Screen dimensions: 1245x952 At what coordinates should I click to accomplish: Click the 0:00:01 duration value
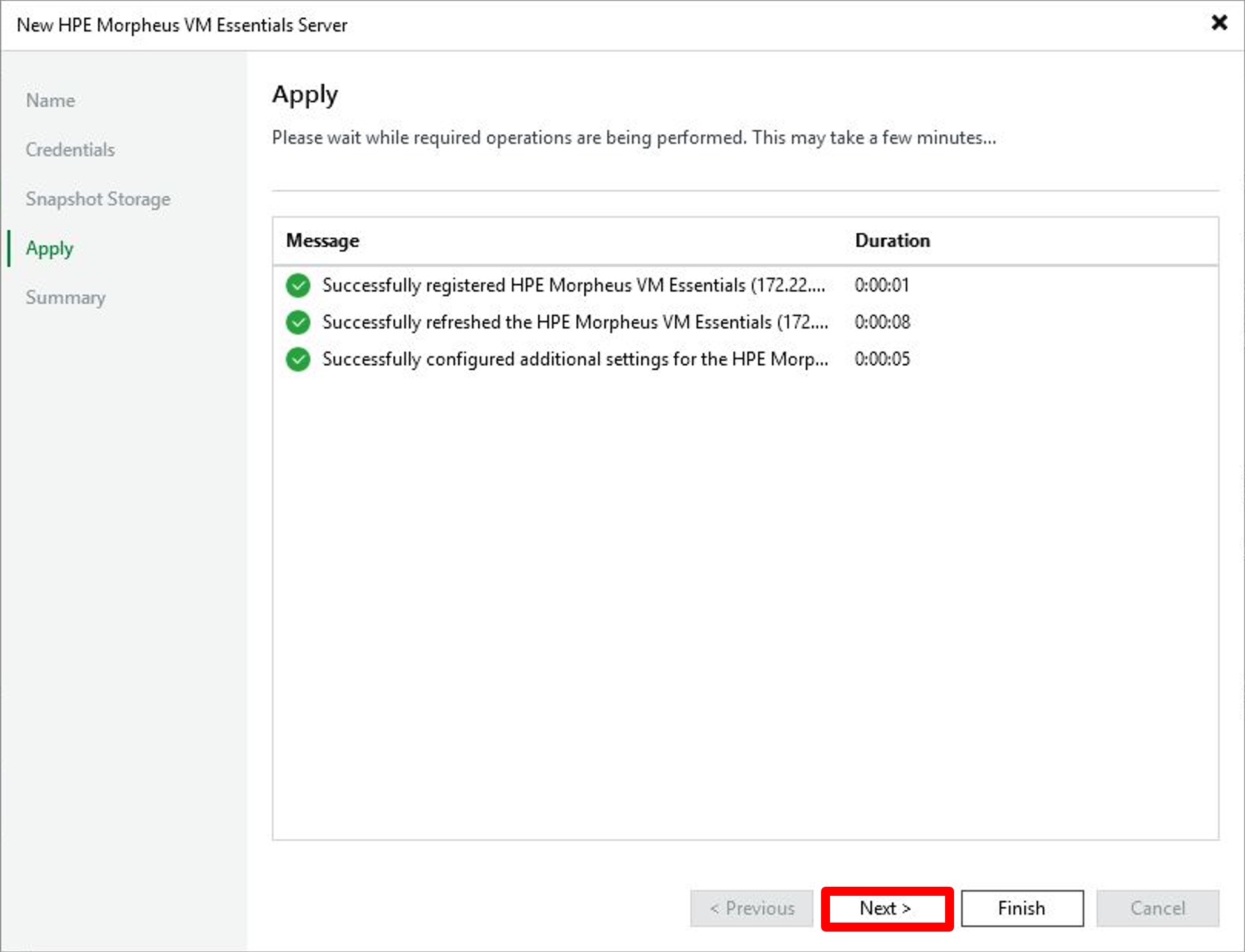882,285
